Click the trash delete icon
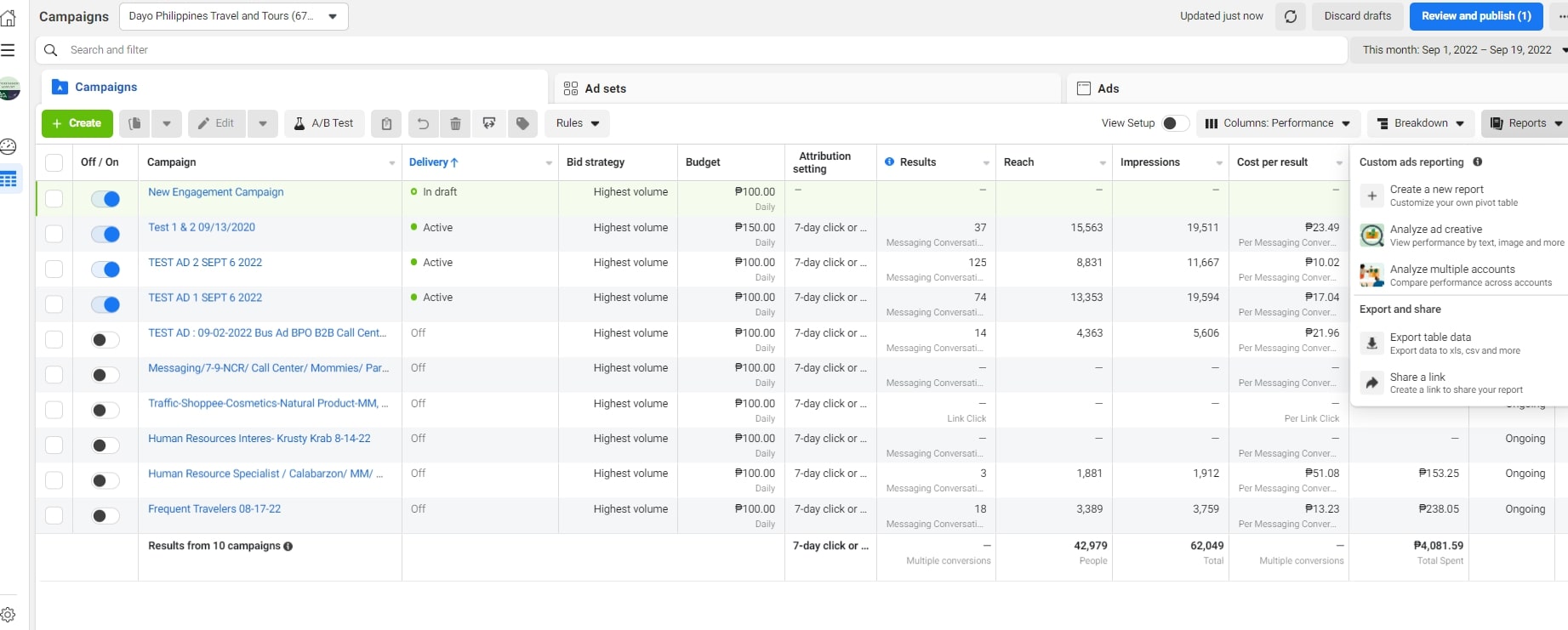1568x630 pixels. 455,123
